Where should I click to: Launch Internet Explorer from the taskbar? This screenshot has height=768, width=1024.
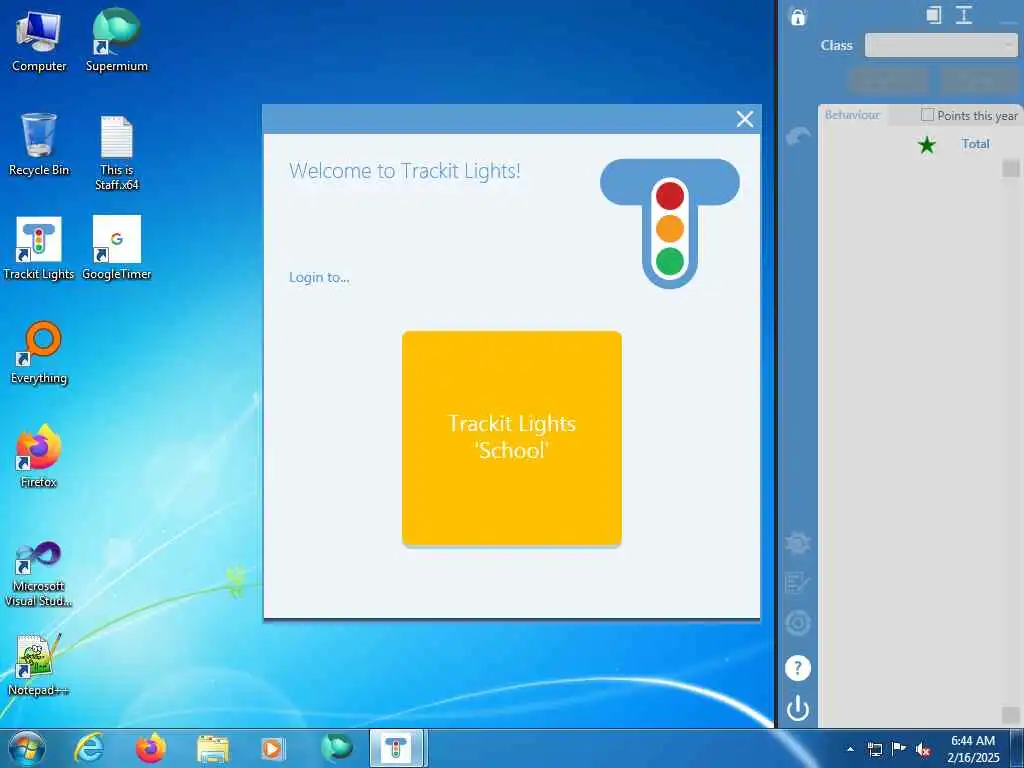click(89, 748)
